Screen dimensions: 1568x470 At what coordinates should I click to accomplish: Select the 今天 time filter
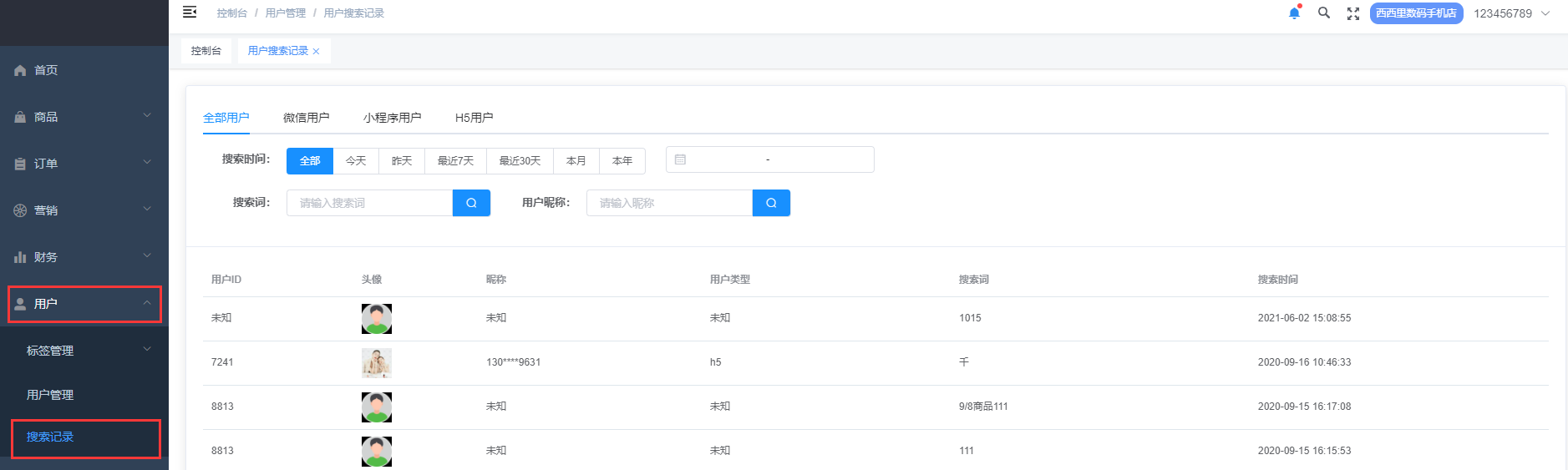coord(356,161)
